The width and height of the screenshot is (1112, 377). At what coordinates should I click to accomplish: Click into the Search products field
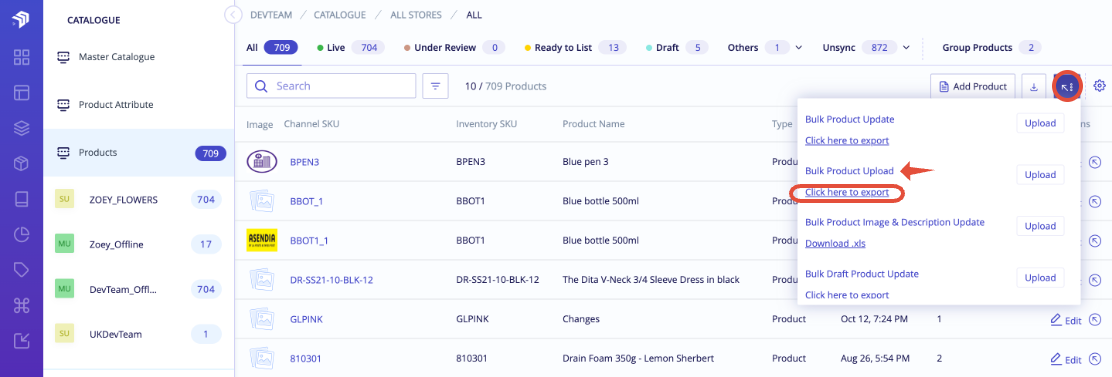click(331, 86)
